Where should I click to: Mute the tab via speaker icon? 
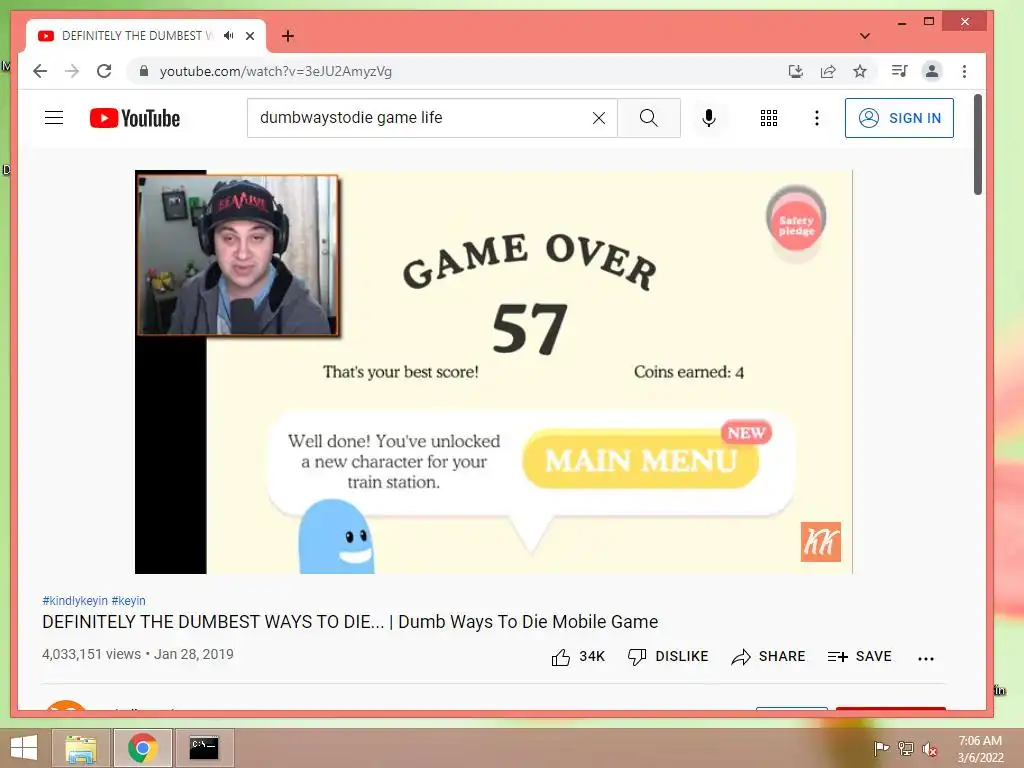coord(228,36)
